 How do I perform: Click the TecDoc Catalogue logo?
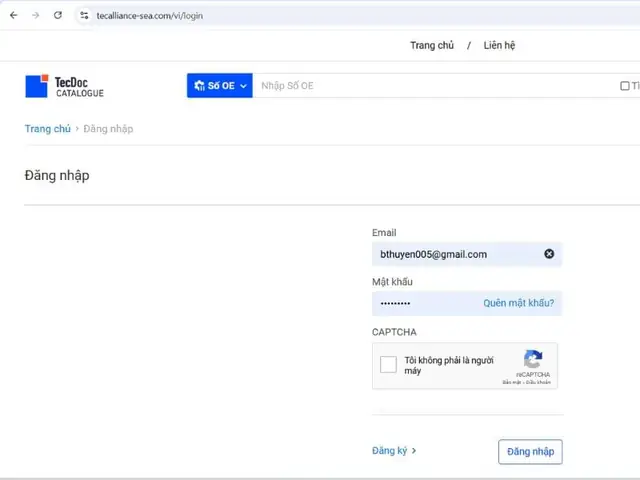click(64, 86)
